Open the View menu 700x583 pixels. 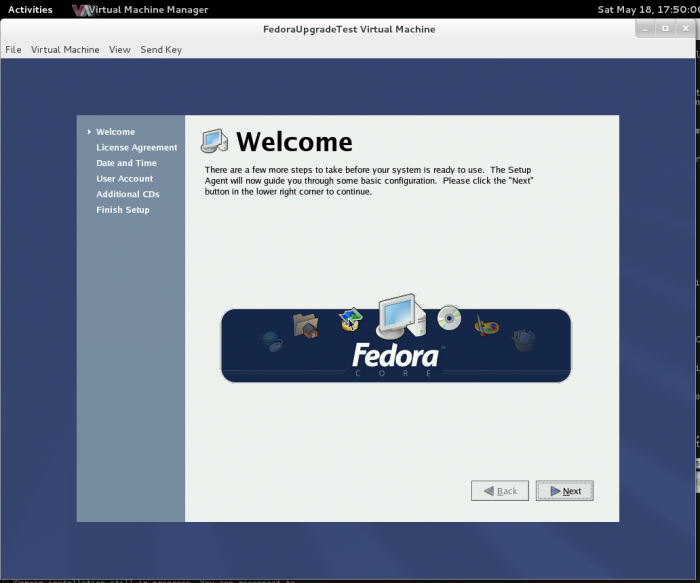pos(120,50)
